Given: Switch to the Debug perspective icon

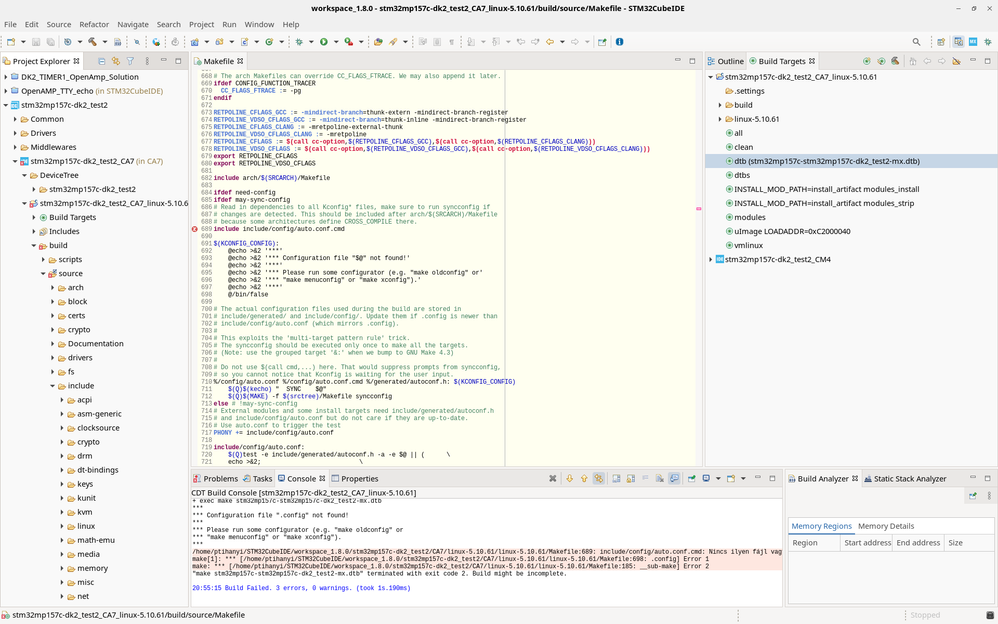Looking at the screenshot, I should pos(988,42).
